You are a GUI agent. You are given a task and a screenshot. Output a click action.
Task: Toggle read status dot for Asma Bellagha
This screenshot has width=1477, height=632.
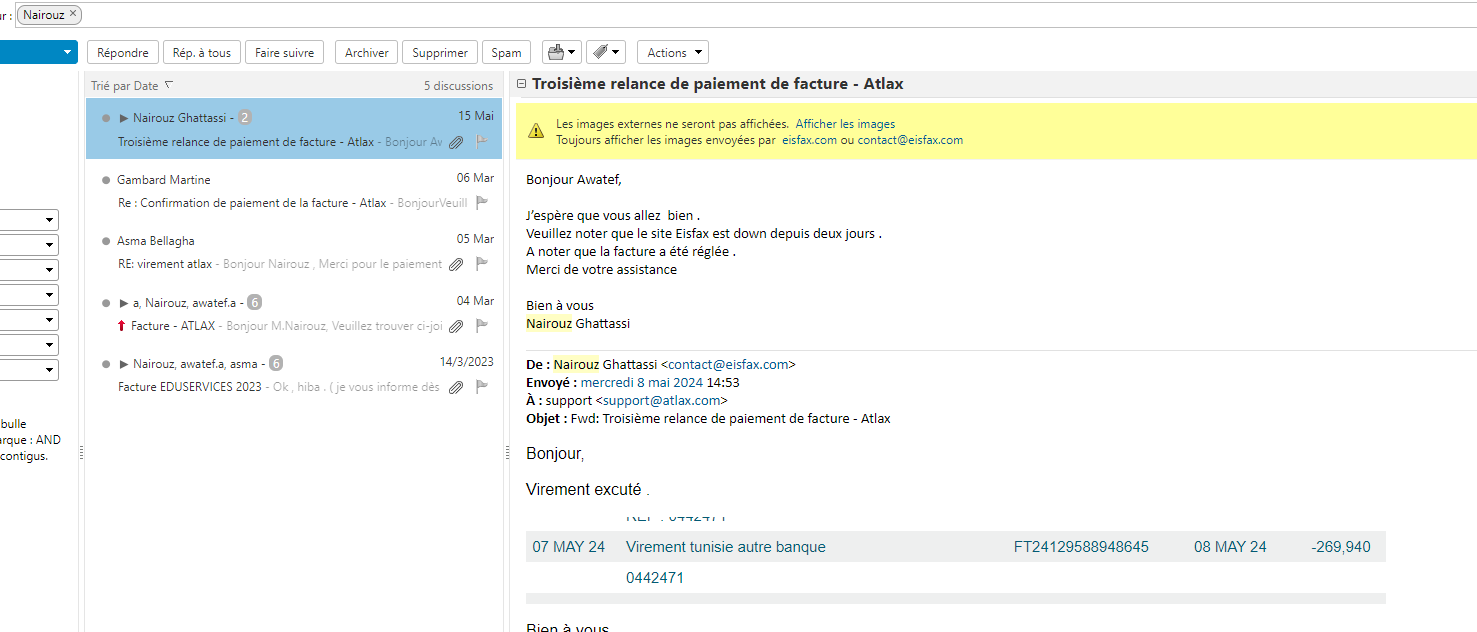[x=106, y=241]
